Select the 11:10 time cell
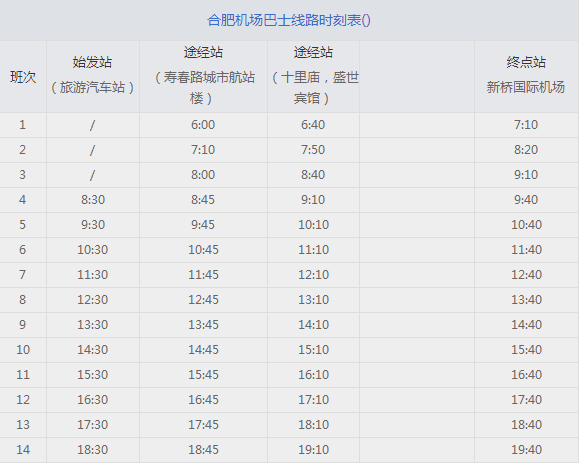 (x=314, y=250)
